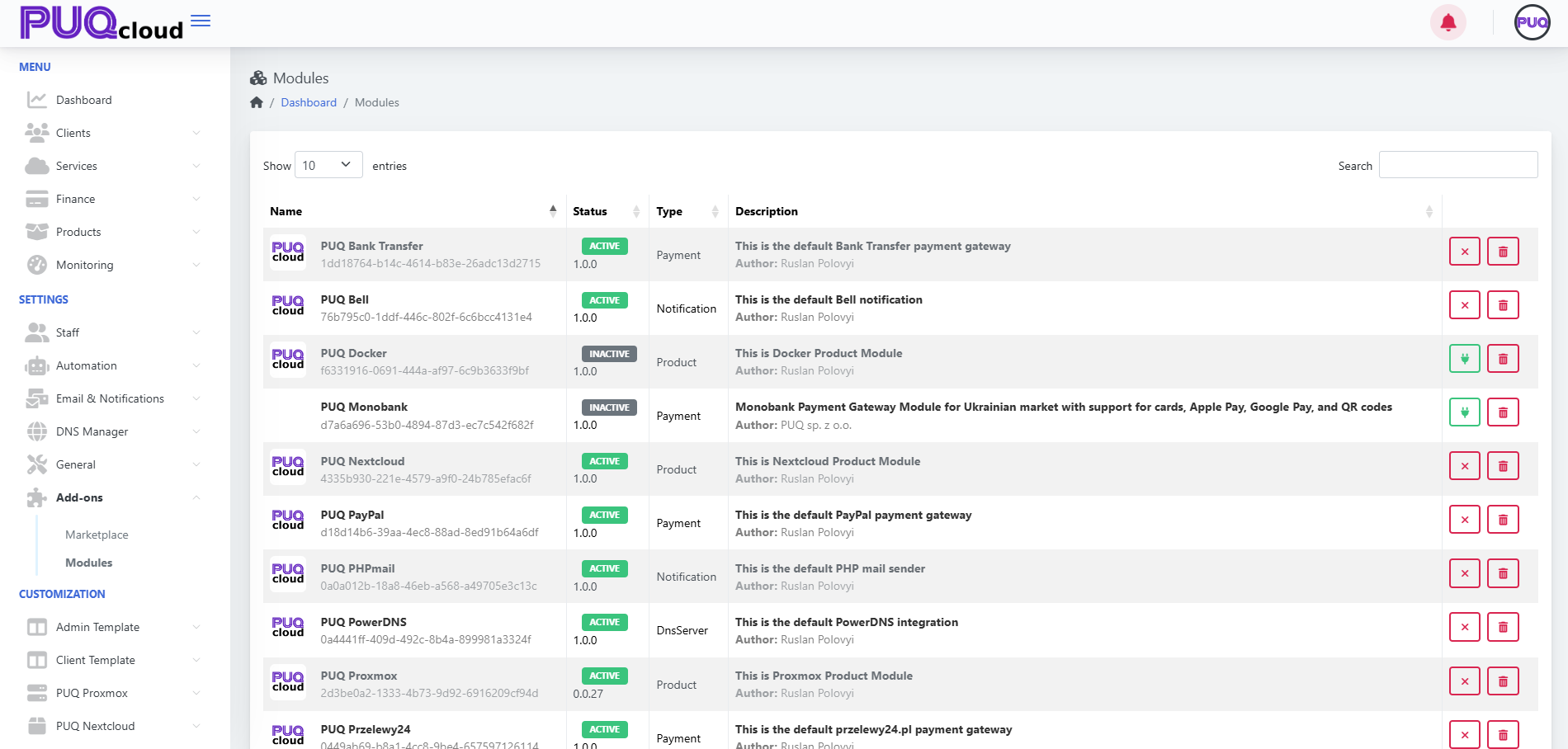The image size is (1568, 749).
Task: Delete the PUQ Bank Transfer module
Action: click(1503, 252)
